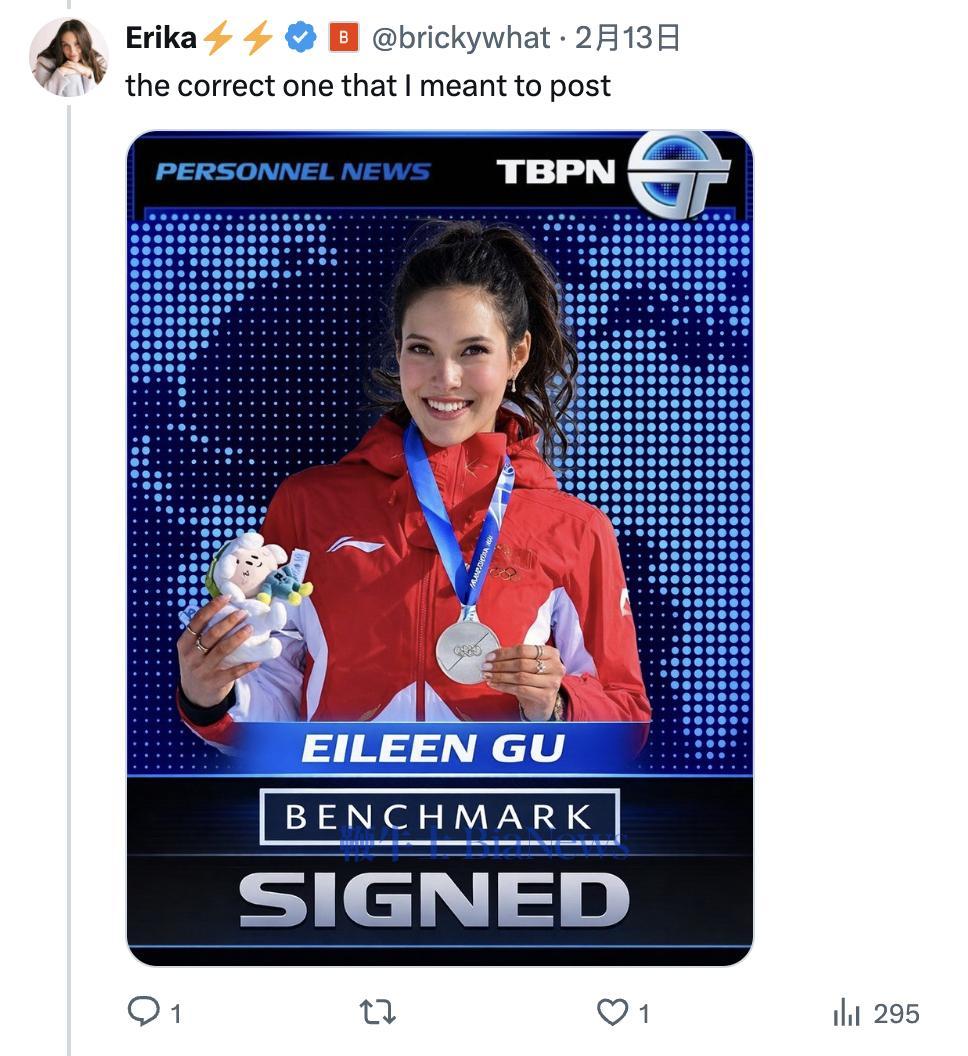
Task: Open Erika's profile picture avatar
Action: point(68,57)
